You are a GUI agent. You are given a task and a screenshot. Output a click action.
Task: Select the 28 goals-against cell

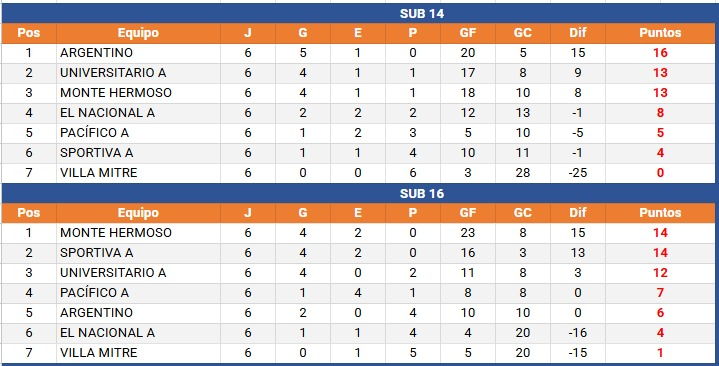coord(523,173)
